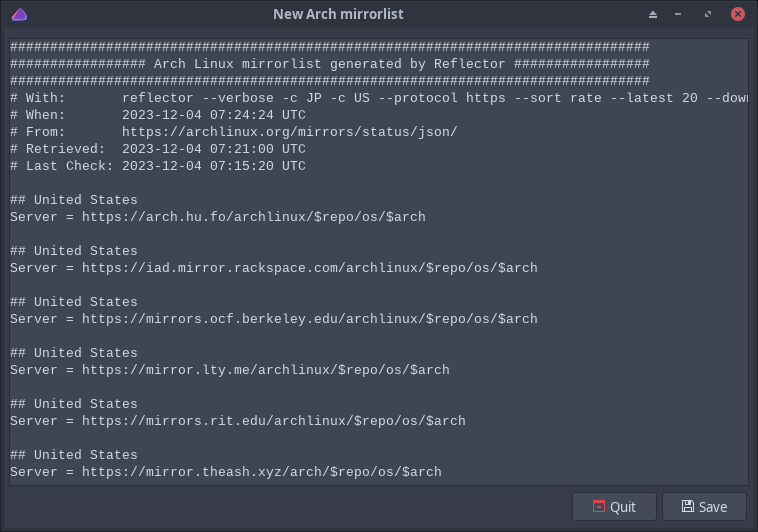Click '## United States' above arch.hu.fo server

(x=74, y=200)
